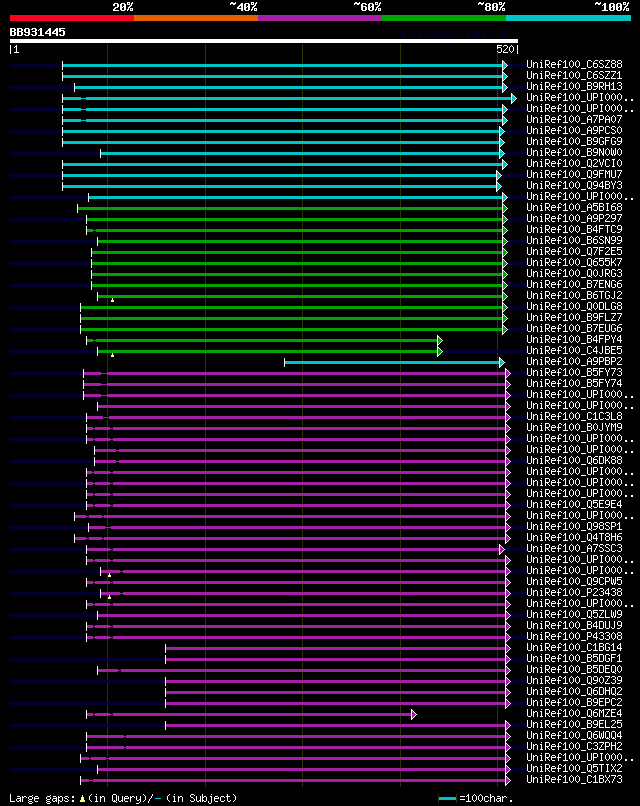
Task: Select label UniRef100_B9FLZ7
Action: pos(574,318)
